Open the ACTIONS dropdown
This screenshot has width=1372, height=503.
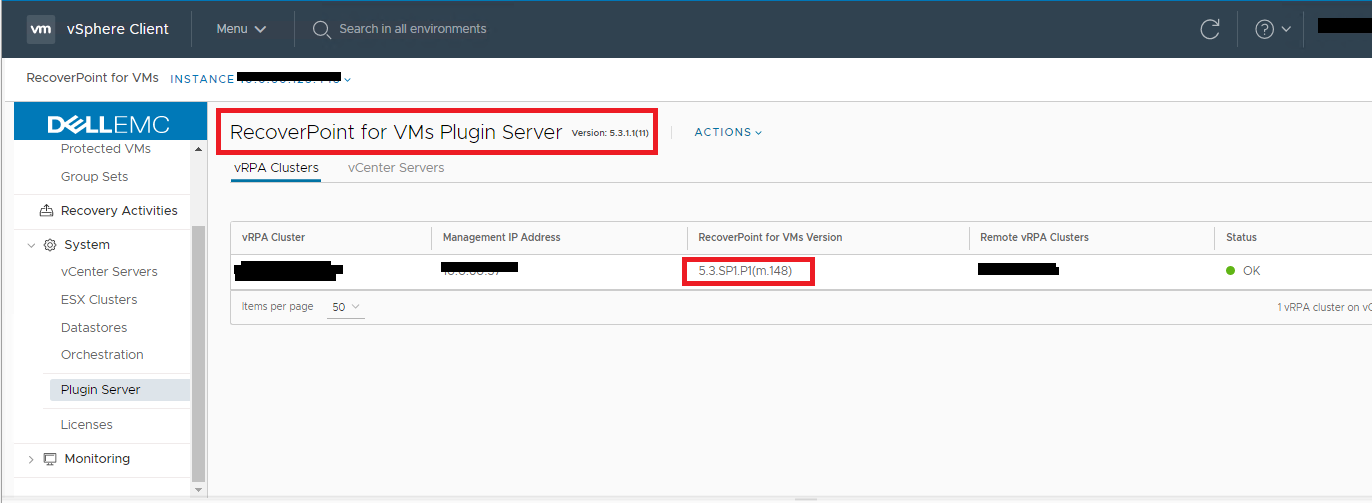(x=728, y=132)
